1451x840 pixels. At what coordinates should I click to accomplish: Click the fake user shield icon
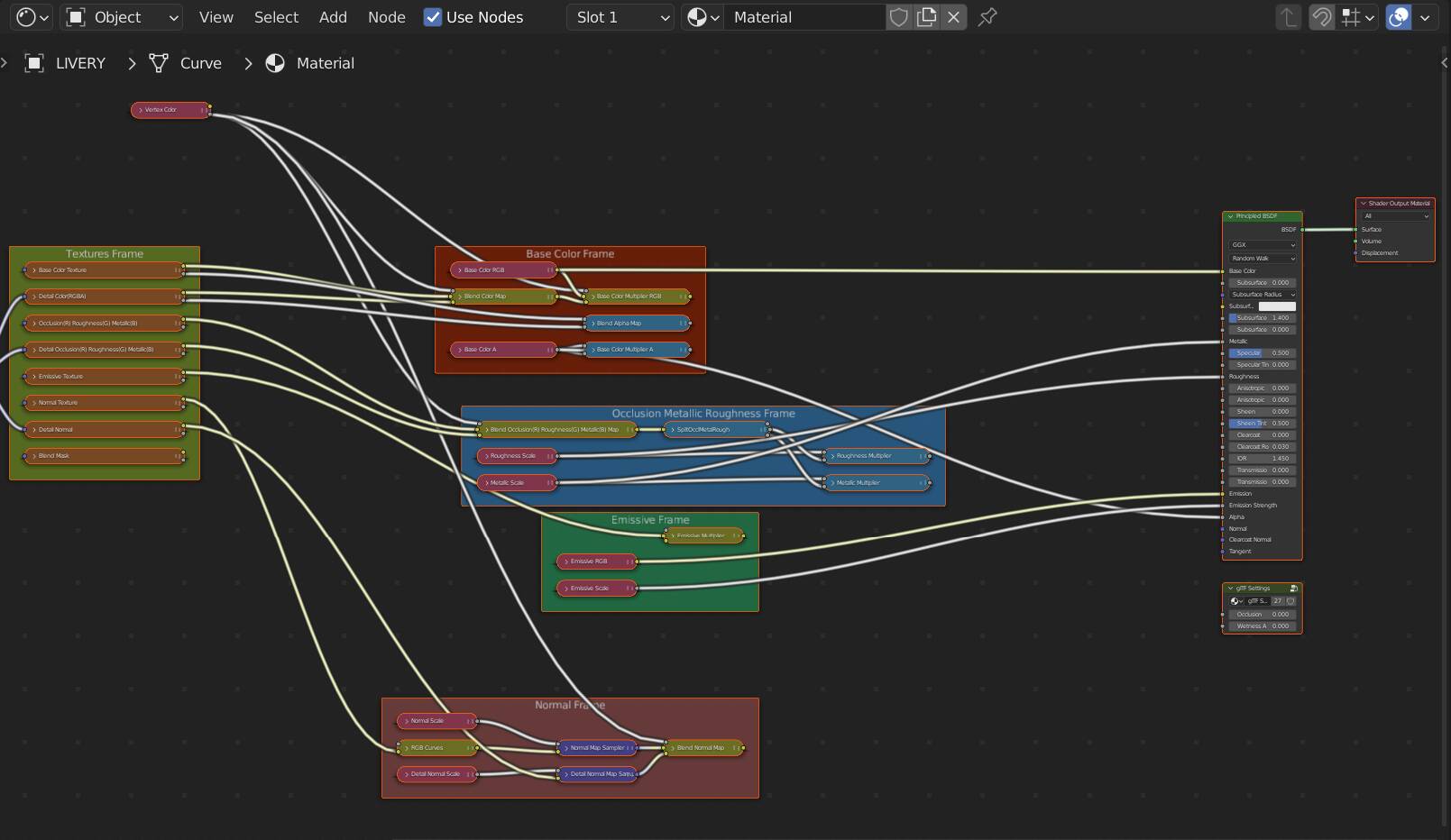[x=898, y=17]
